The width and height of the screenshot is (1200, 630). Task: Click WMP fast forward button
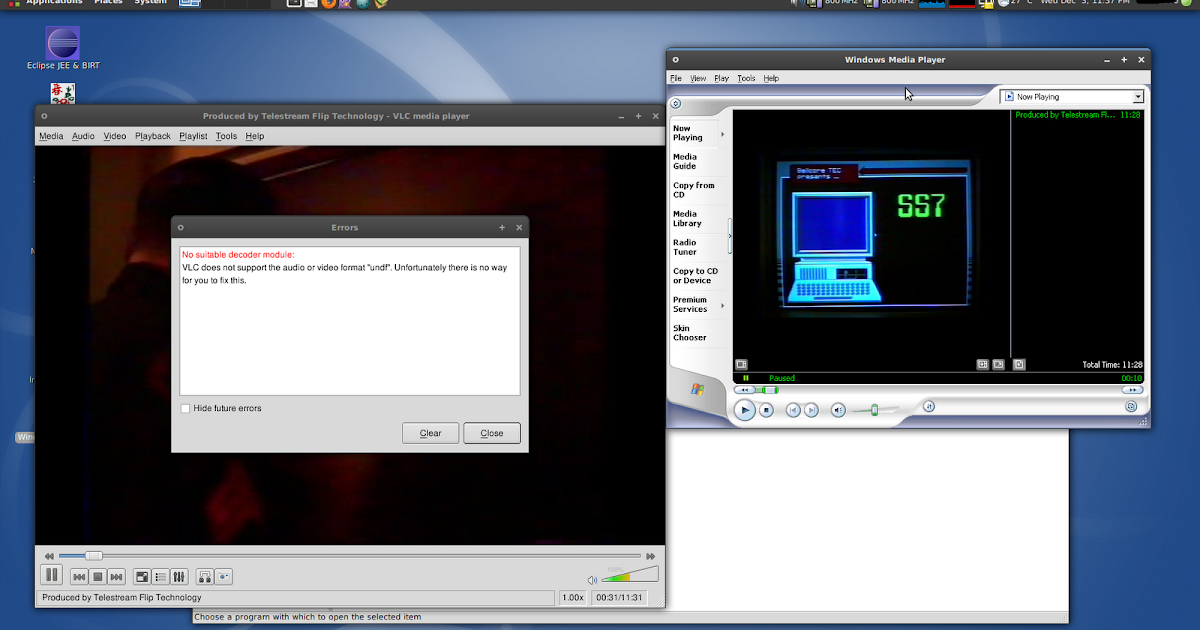[x=1132, y=390]
